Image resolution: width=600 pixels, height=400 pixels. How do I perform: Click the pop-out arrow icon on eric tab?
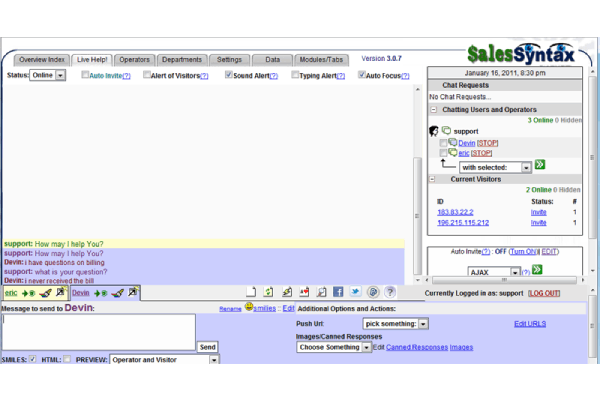pyautogui.click(x=60, y=292)
